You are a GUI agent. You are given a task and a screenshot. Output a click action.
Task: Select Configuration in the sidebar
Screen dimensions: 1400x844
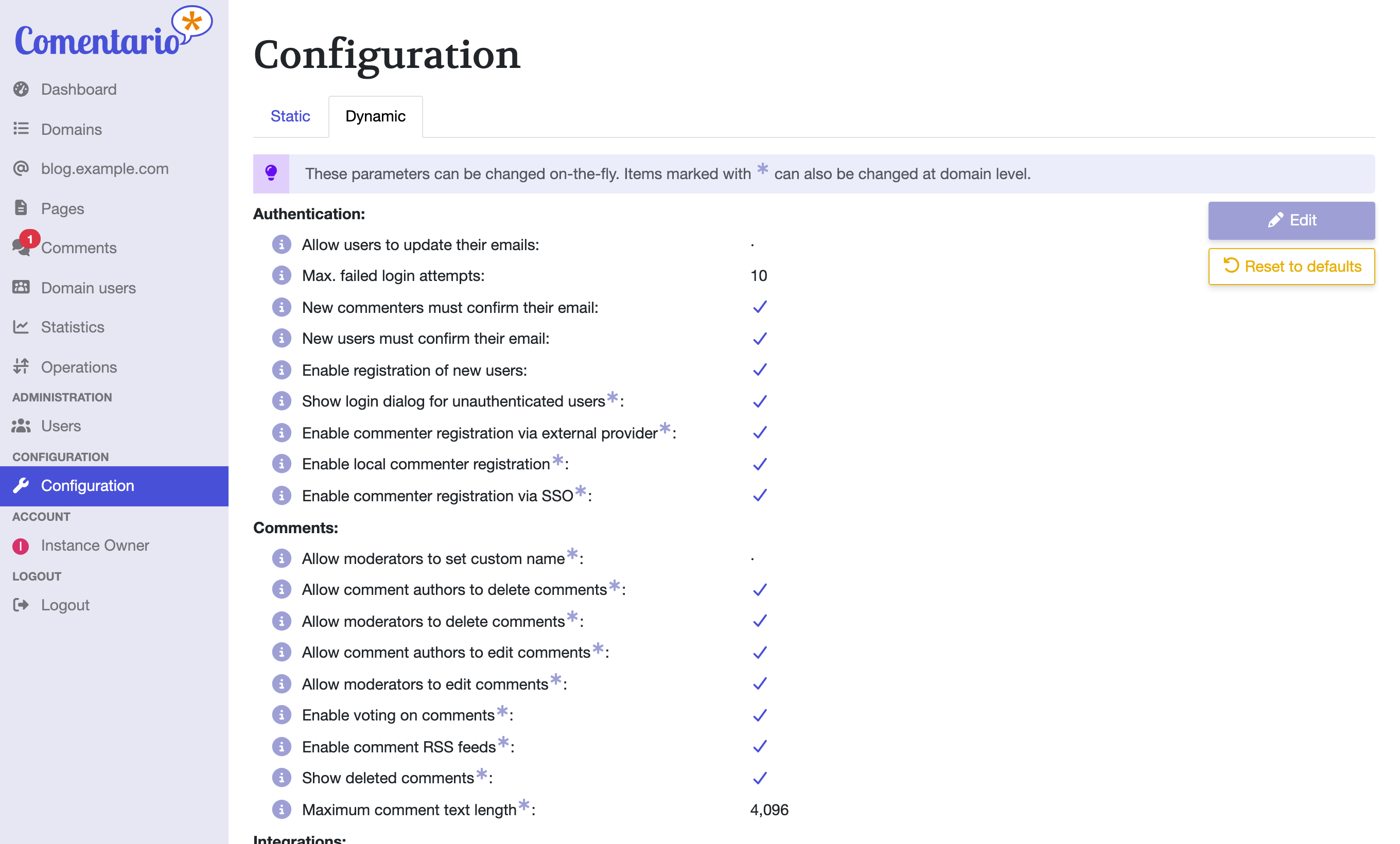[114, 486]
